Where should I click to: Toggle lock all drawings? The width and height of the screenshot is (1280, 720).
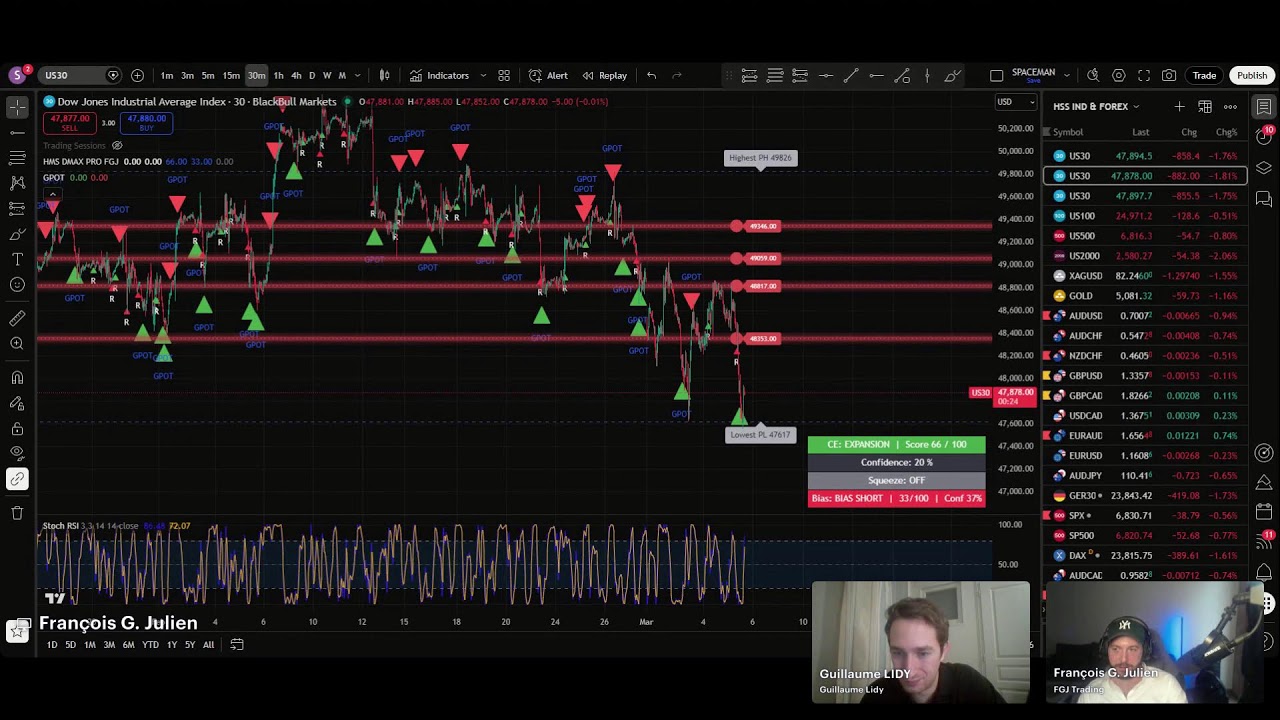coord(17,429)
